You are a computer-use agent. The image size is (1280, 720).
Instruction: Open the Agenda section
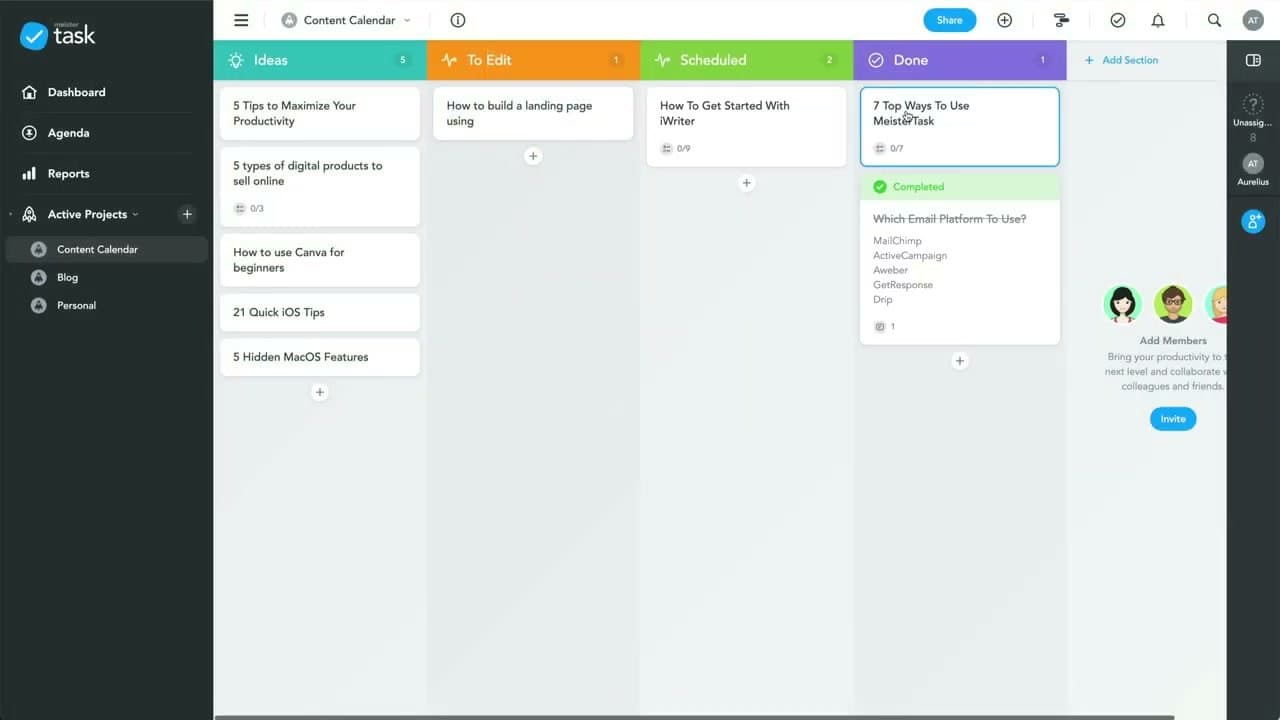[66, 132]
